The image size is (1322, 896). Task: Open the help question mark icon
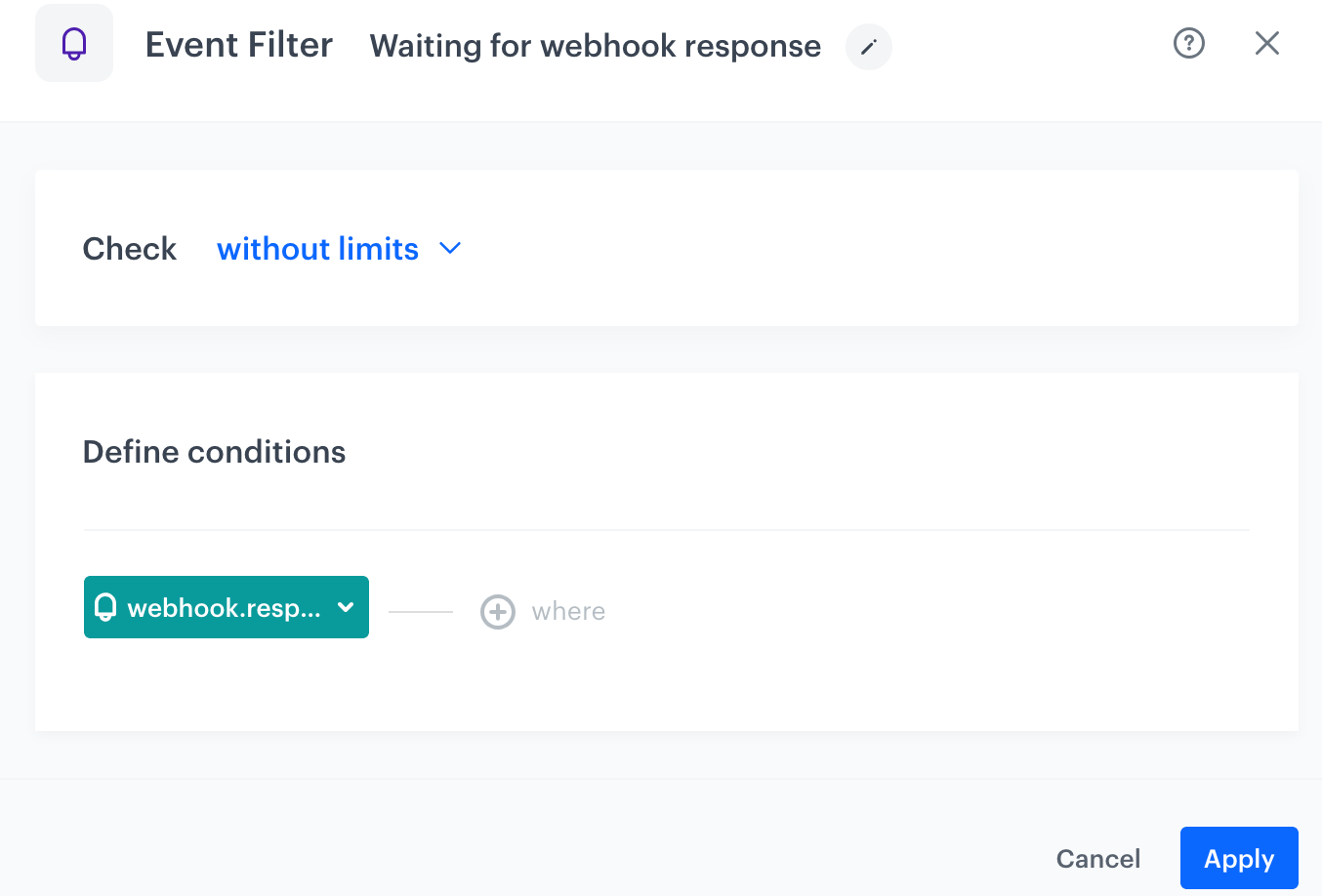[x=1188, y=43]
